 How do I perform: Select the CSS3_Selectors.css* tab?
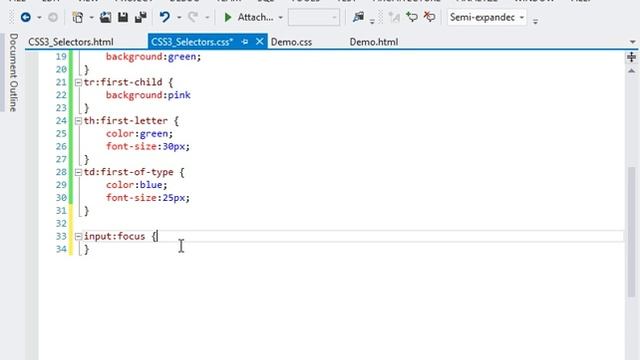pos(192,42)
